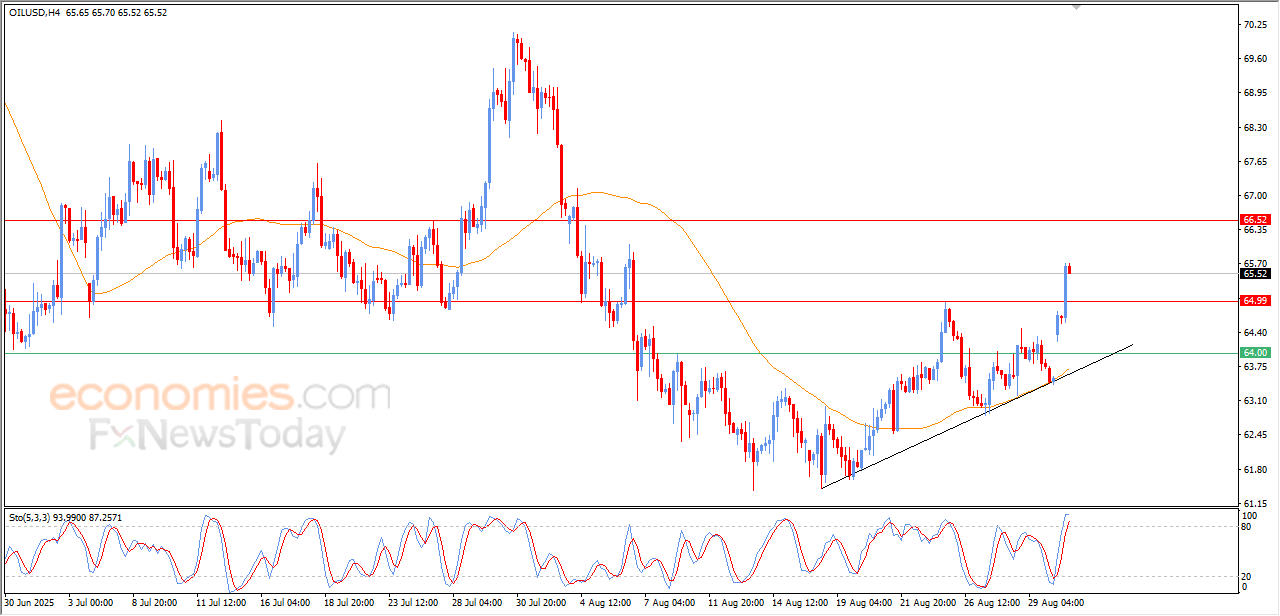Click the 63.10 price axis value
This screenshot has height=616, width=1280.
click(1255, 401)
